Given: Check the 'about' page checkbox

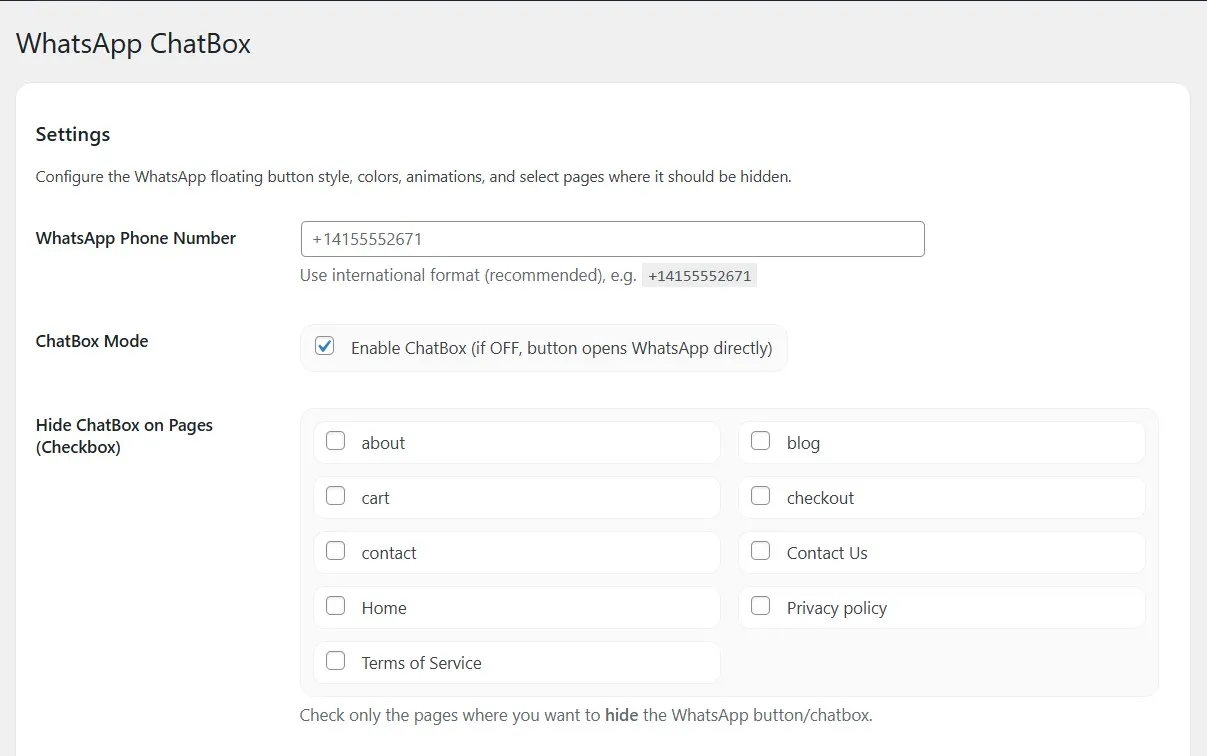Looking at the screenshot, I should [336, 441].
